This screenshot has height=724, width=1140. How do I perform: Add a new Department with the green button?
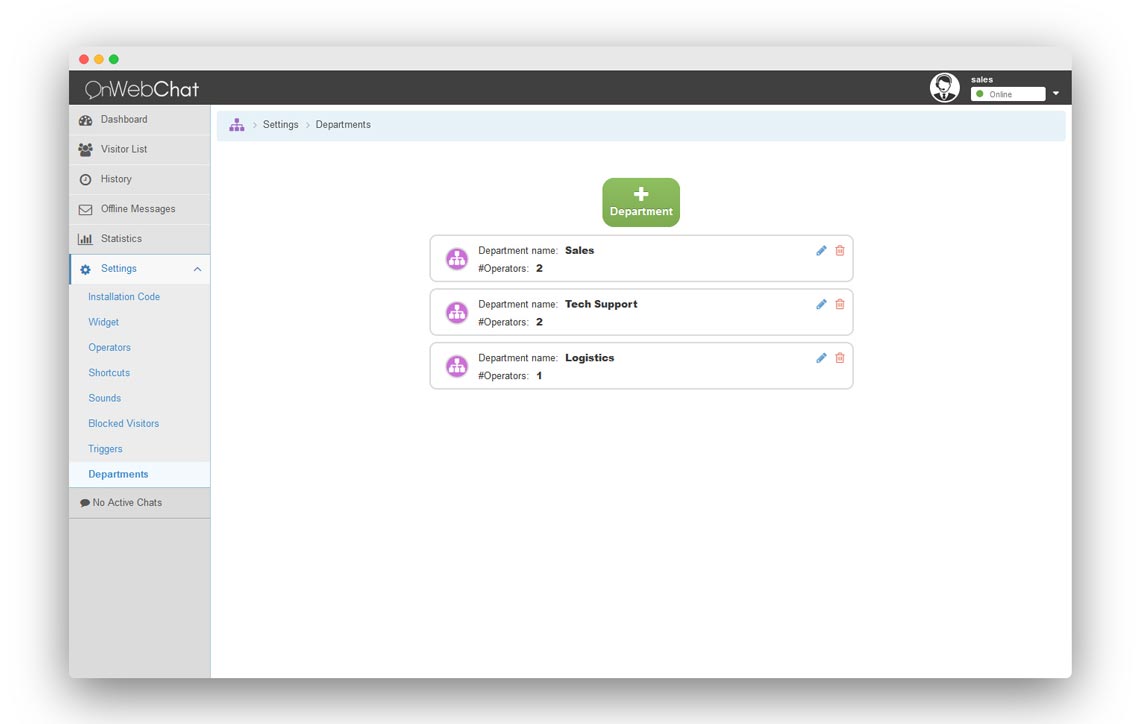click(x=640, y=201)
